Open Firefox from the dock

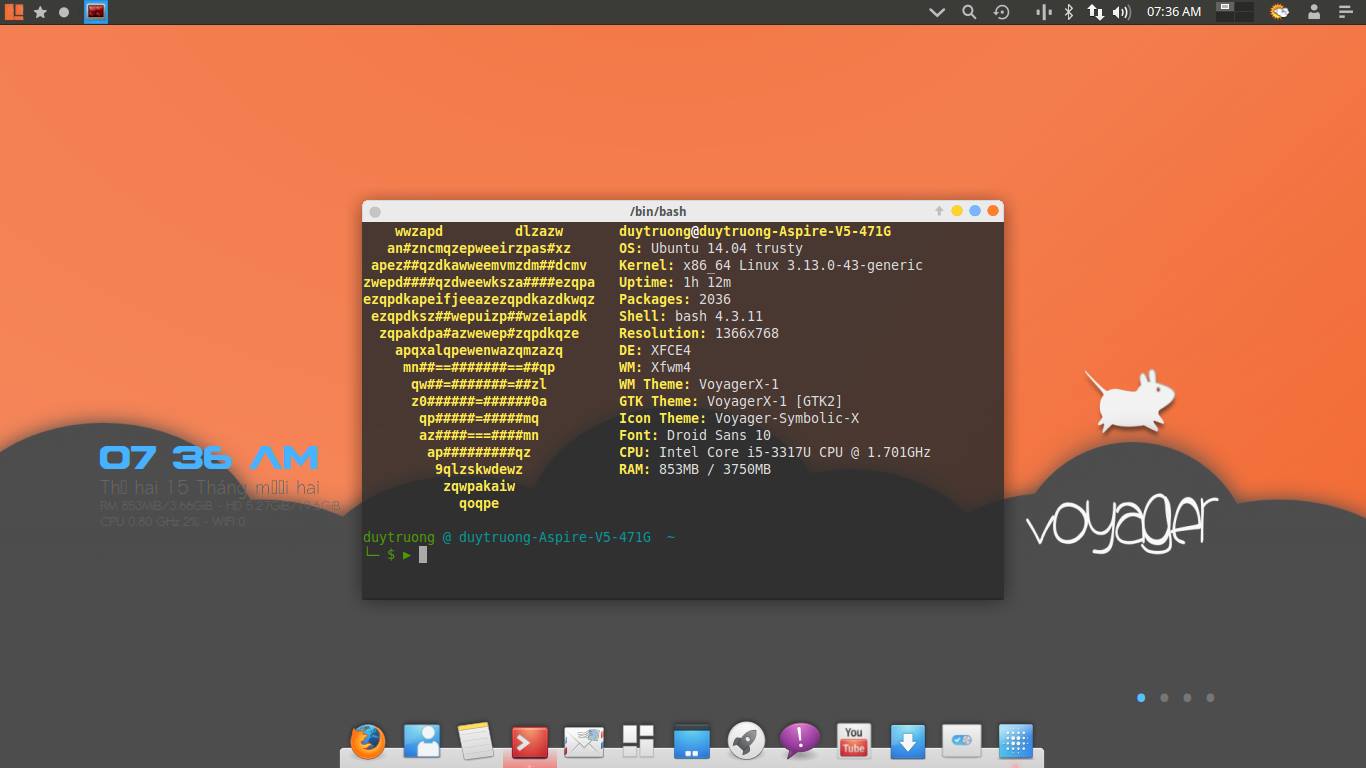point(368,742)
